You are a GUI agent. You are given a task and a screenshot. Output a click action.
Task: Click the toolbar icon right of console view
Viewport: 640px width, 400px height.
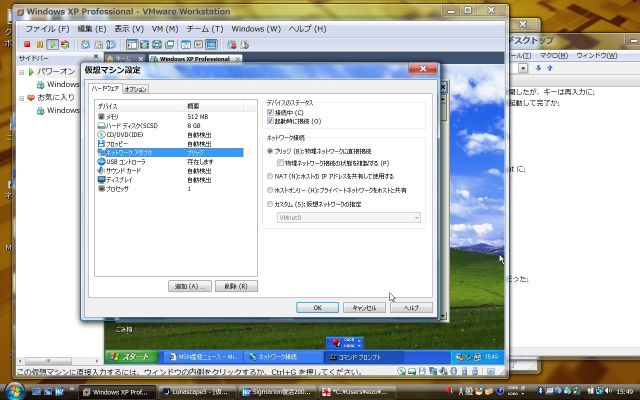click(x=211, y=44)
